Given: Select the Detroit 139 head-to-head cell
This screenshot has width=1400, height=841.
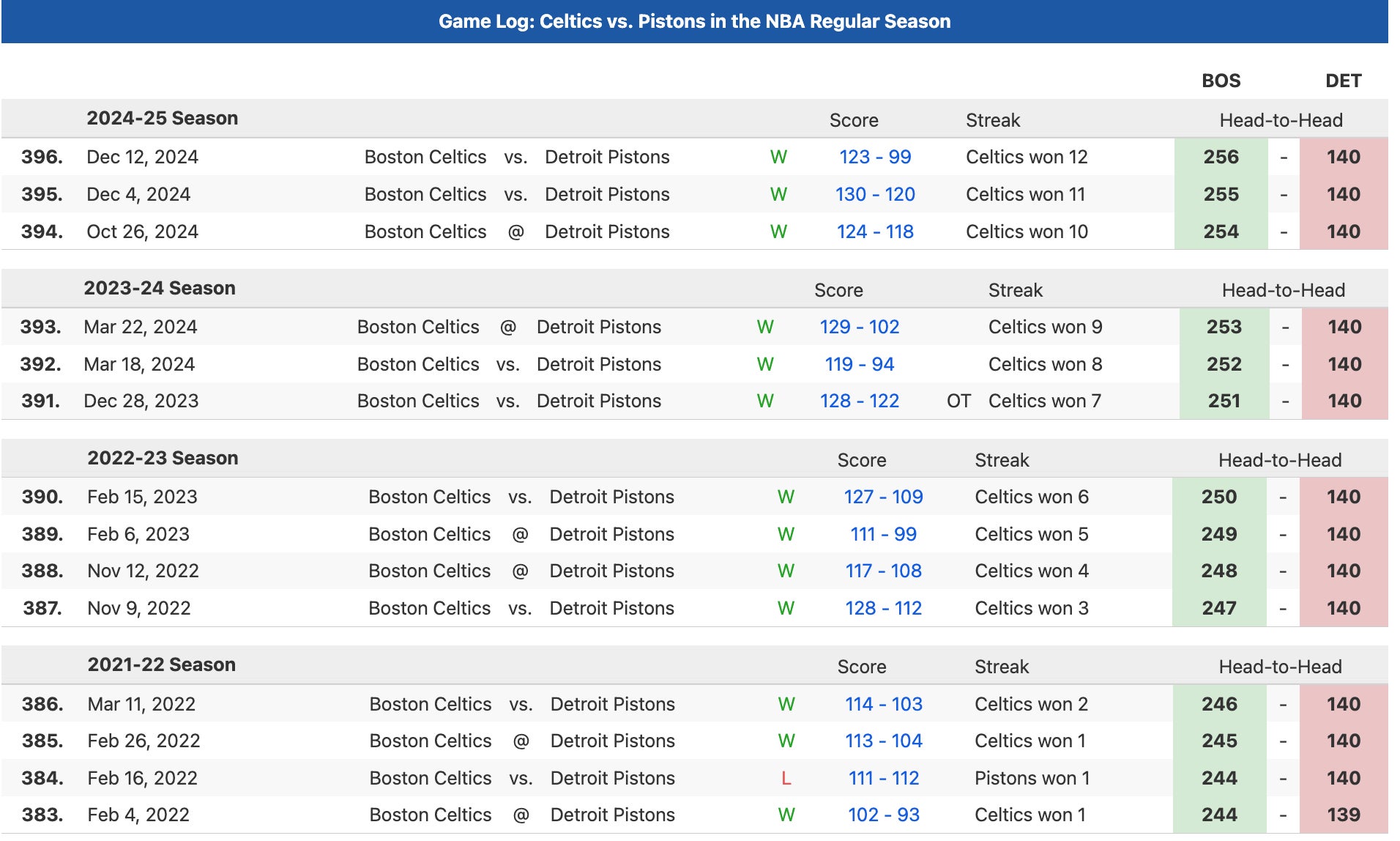Looking at the screenshot, I should 1343,815.
